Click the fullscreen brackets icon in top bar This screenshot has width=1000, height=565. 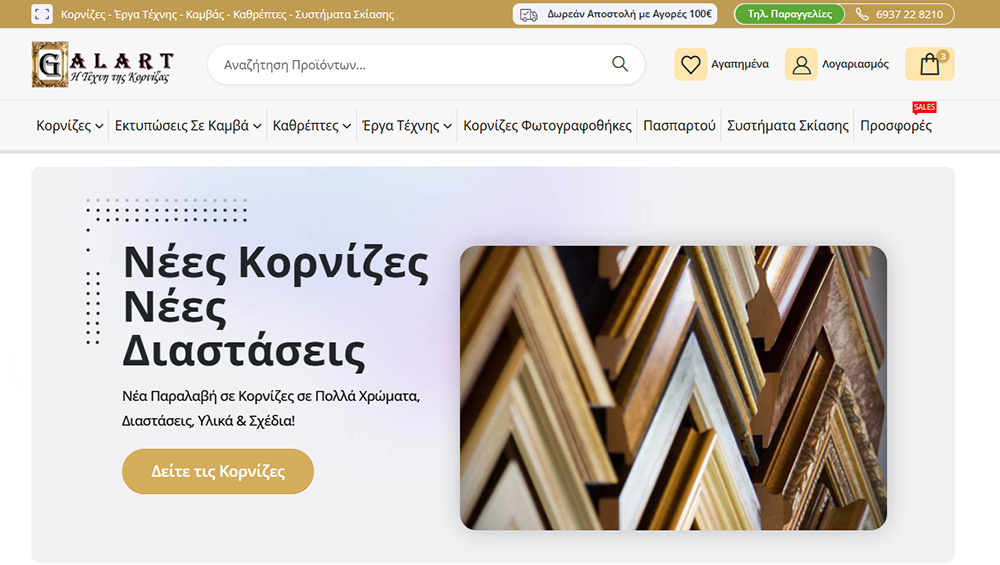42,14
